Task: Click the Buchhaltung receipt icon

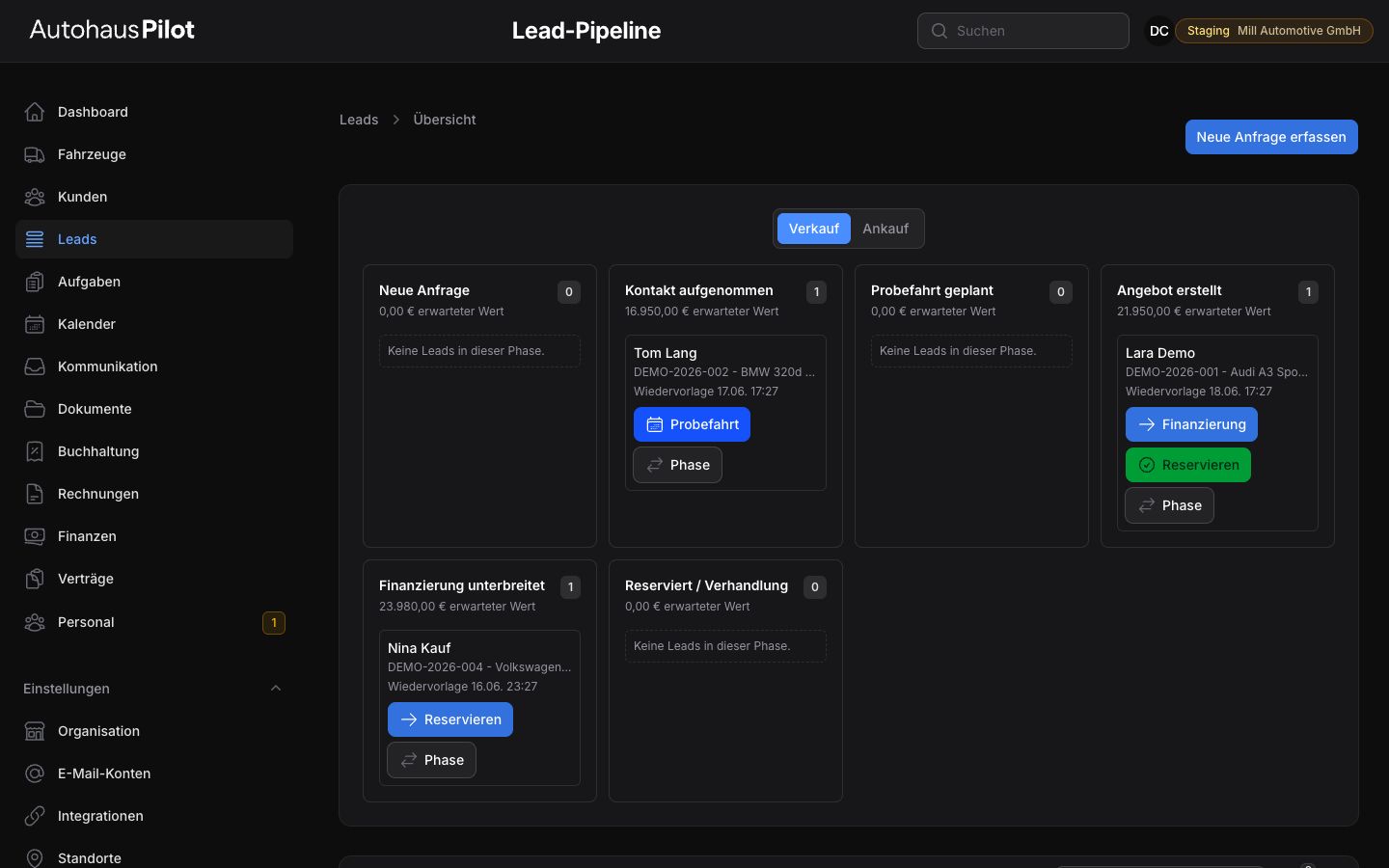Action: (x=35, y=451)
